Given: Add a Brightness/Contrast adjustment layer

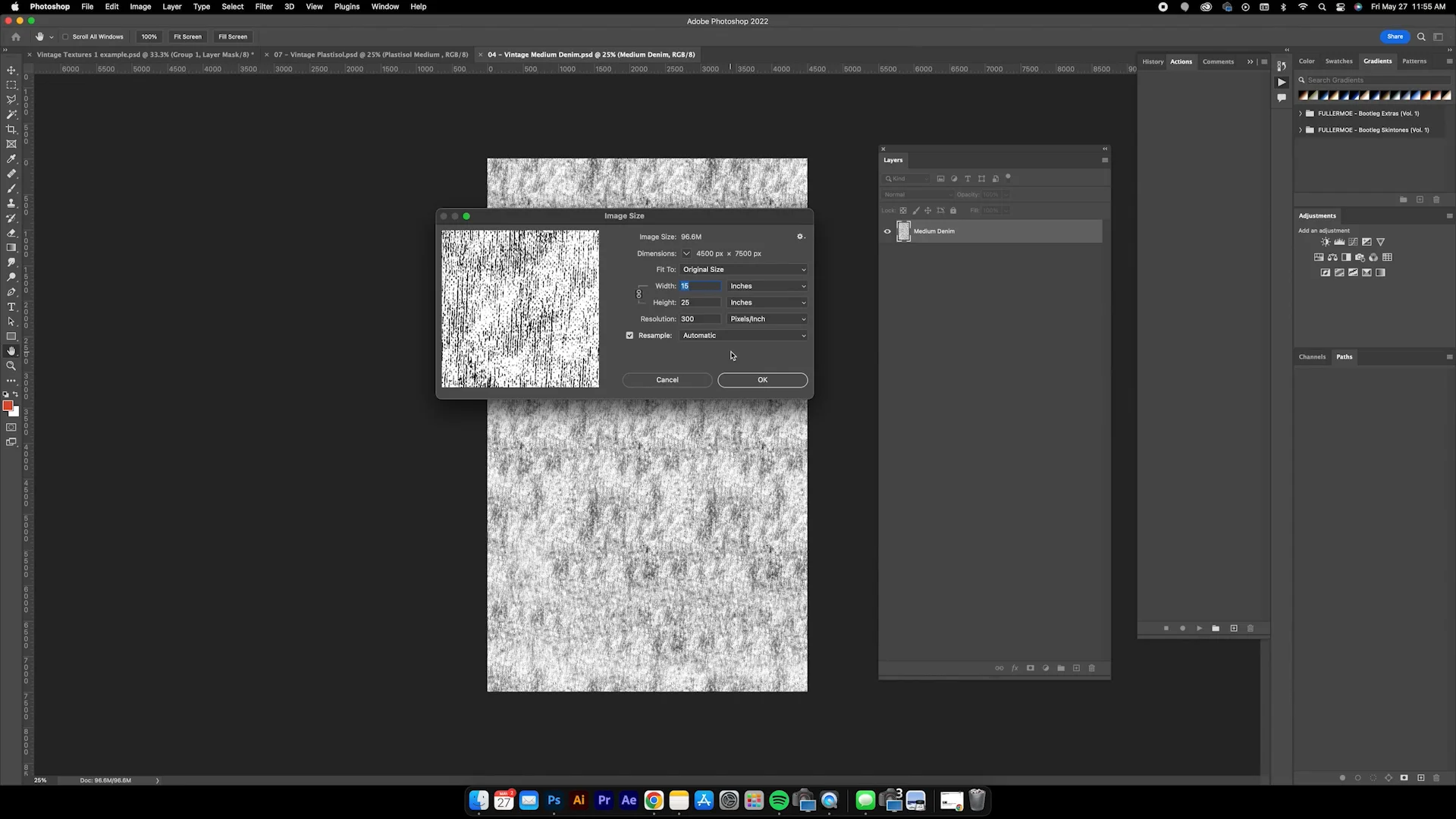Looking at the screenshot, I should coord(1326,242).
